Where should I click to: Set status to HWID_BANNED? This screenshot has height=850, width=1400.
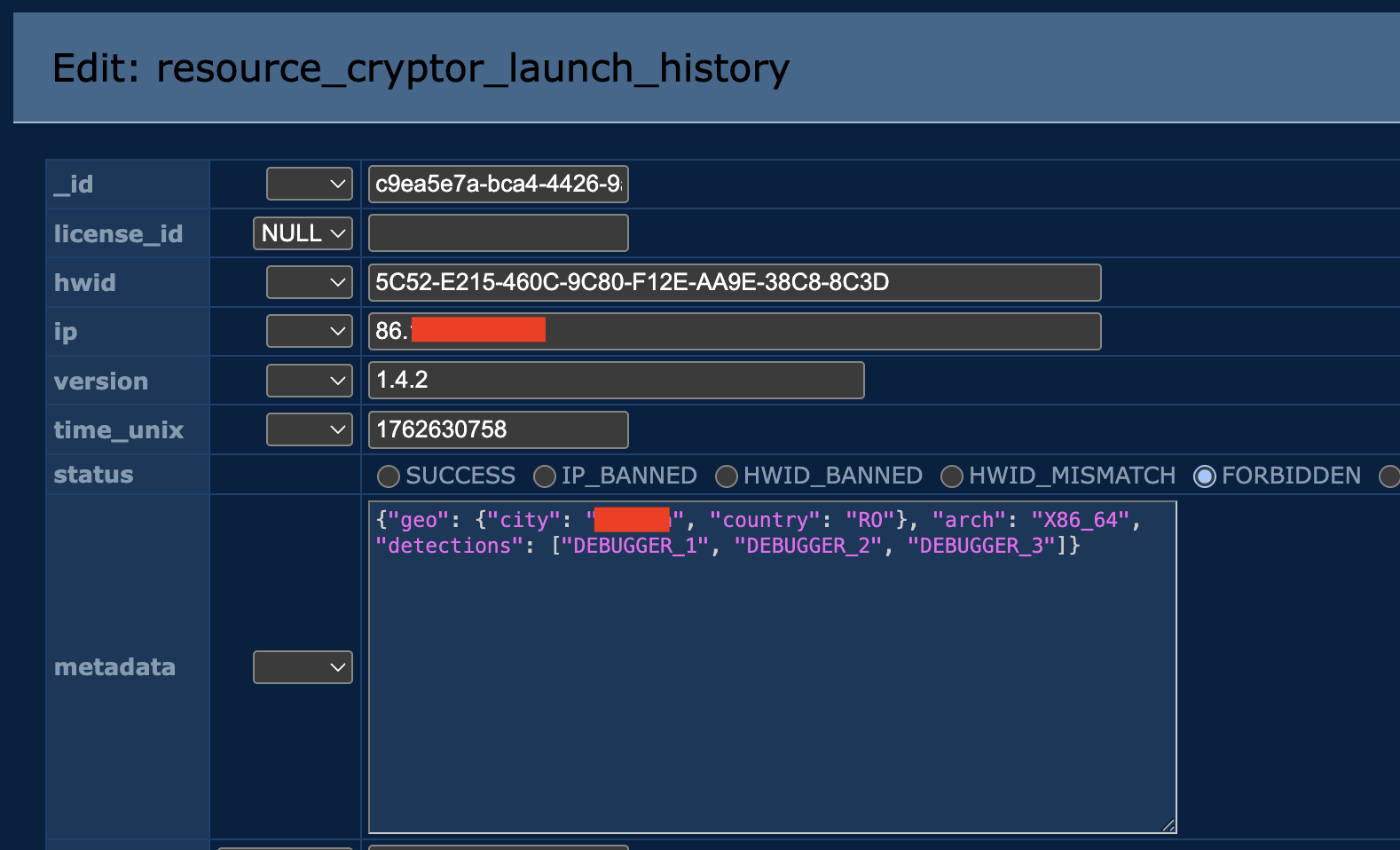(x=727, y=476)
